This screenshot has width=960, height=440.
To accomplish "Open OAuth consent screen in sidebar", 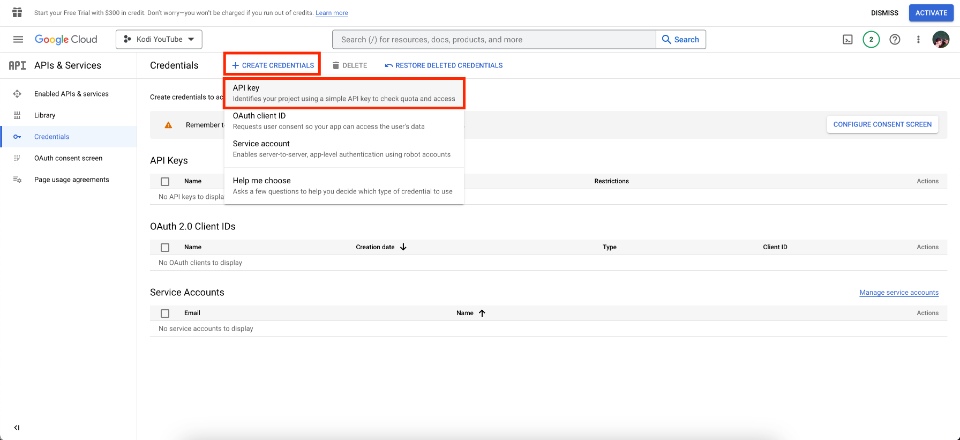I will point(68,158).
